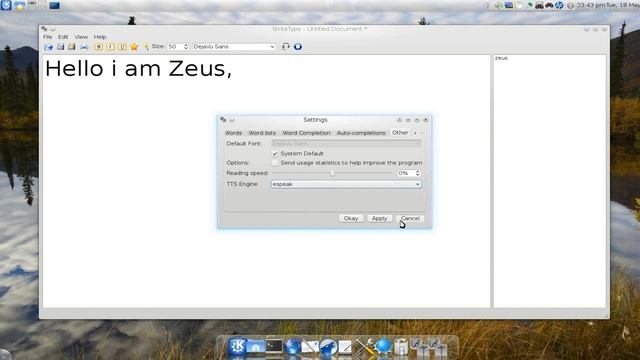Click the disabled Default Font dropdown
The width and height of the screenshot is (640, 360).
(346, 143)
